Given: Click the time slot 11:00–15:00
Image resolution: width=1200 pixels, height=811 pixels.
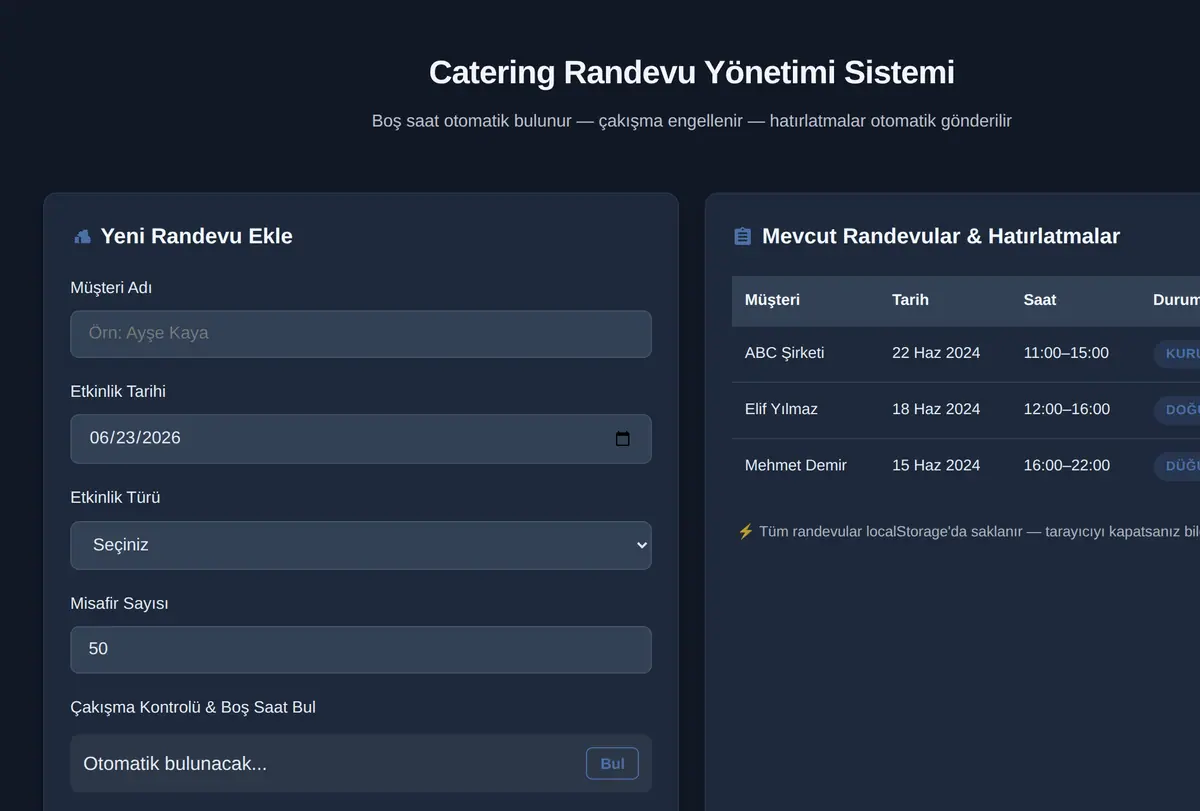Looking at the screenshot, I should coord(1066,353).
